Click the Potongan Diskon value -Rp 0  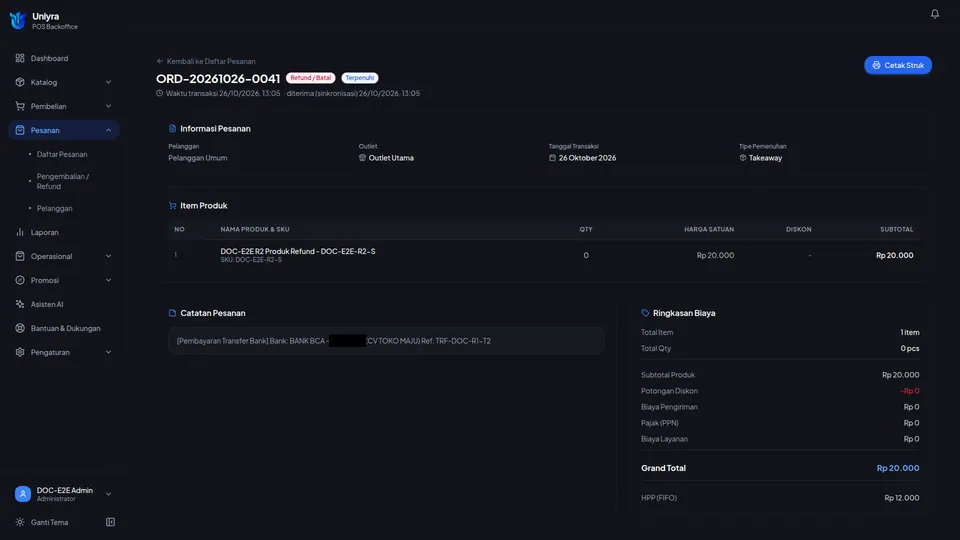click(x=910, y=391)
